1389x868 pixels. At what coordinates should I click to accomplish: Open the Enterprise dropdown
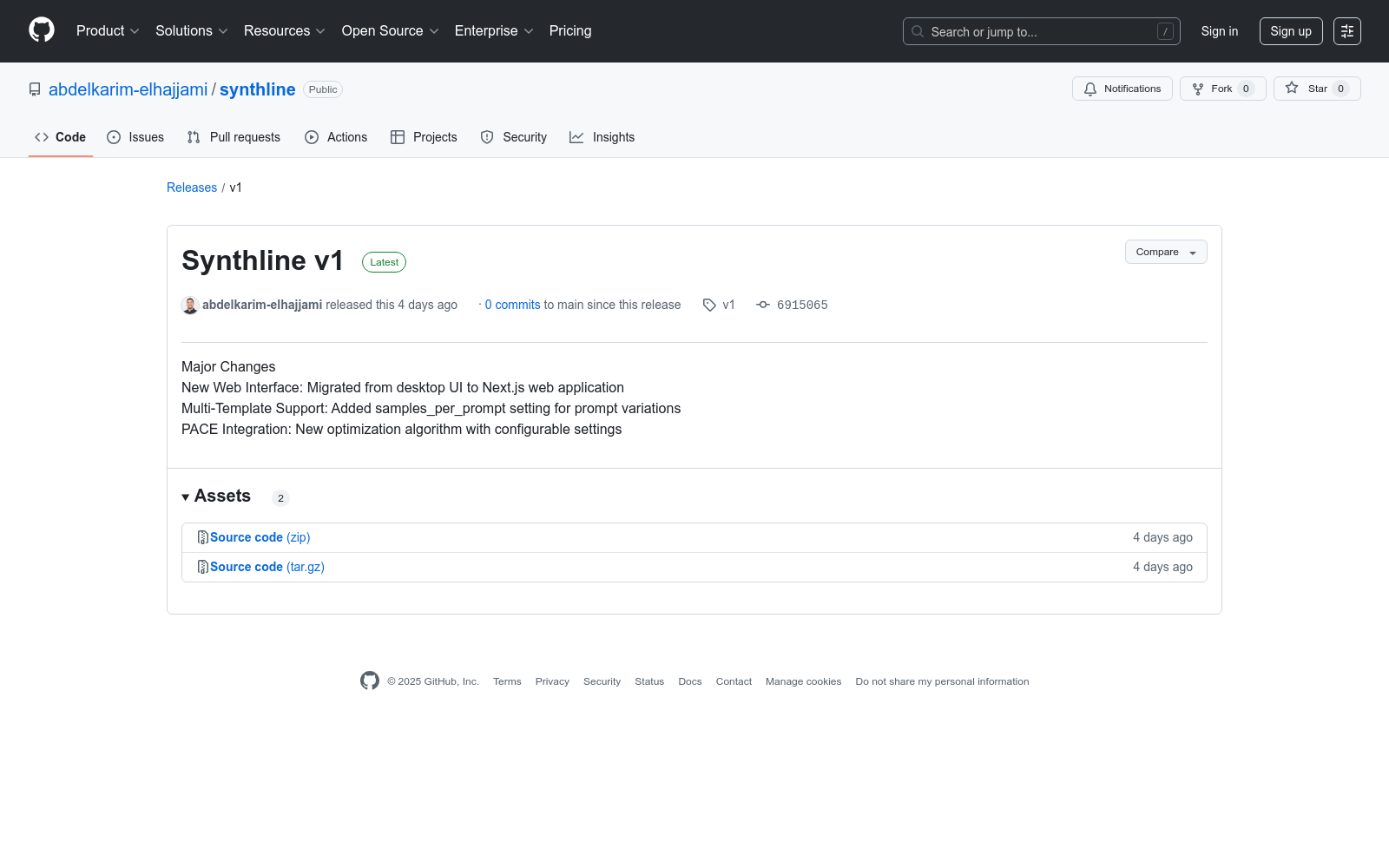(494, 31)
